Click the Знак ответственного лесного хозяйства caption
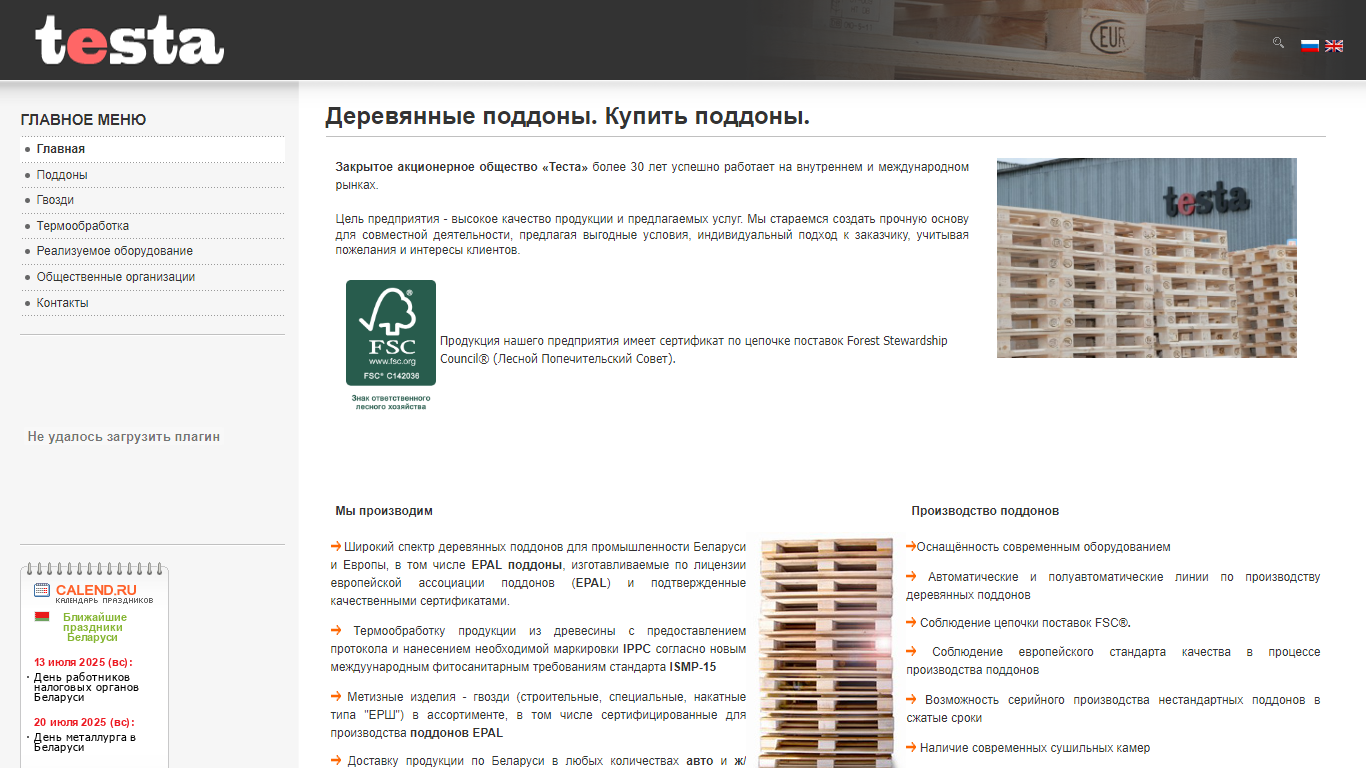Image resolution: width=1366 pixels, height=768 pixels. coord(391,403)
